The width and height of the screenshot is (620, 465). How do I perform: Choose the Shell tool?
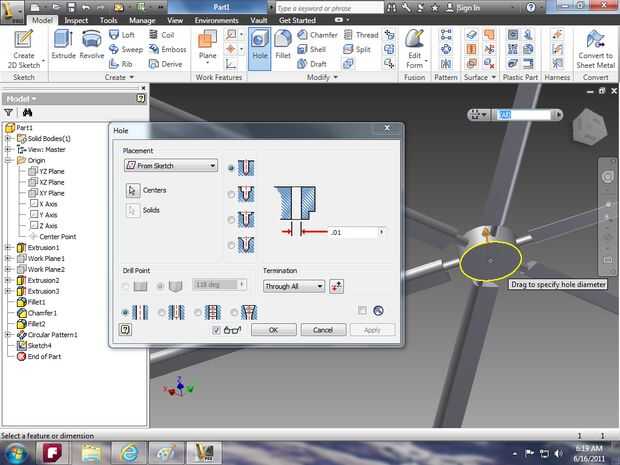pos(312,49)
